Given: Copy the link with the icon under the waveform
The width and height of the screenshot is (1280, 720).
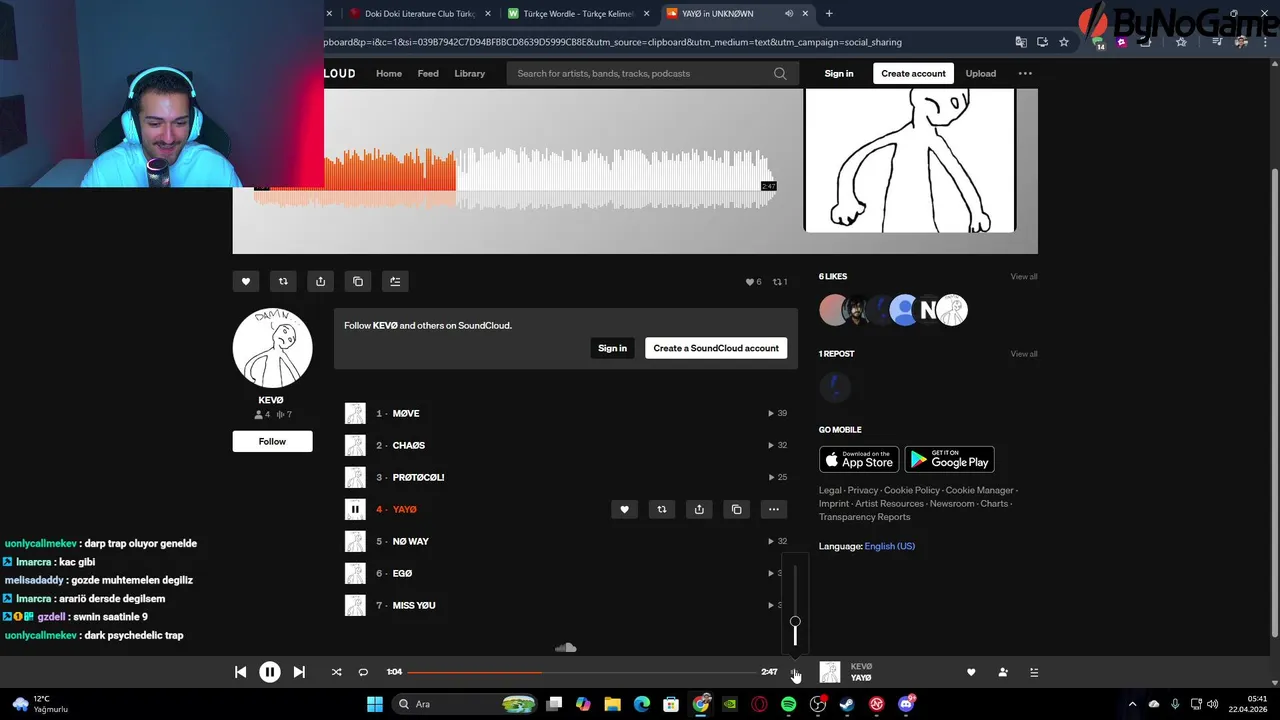Looking at the screenshot, I should coord(358,281).
